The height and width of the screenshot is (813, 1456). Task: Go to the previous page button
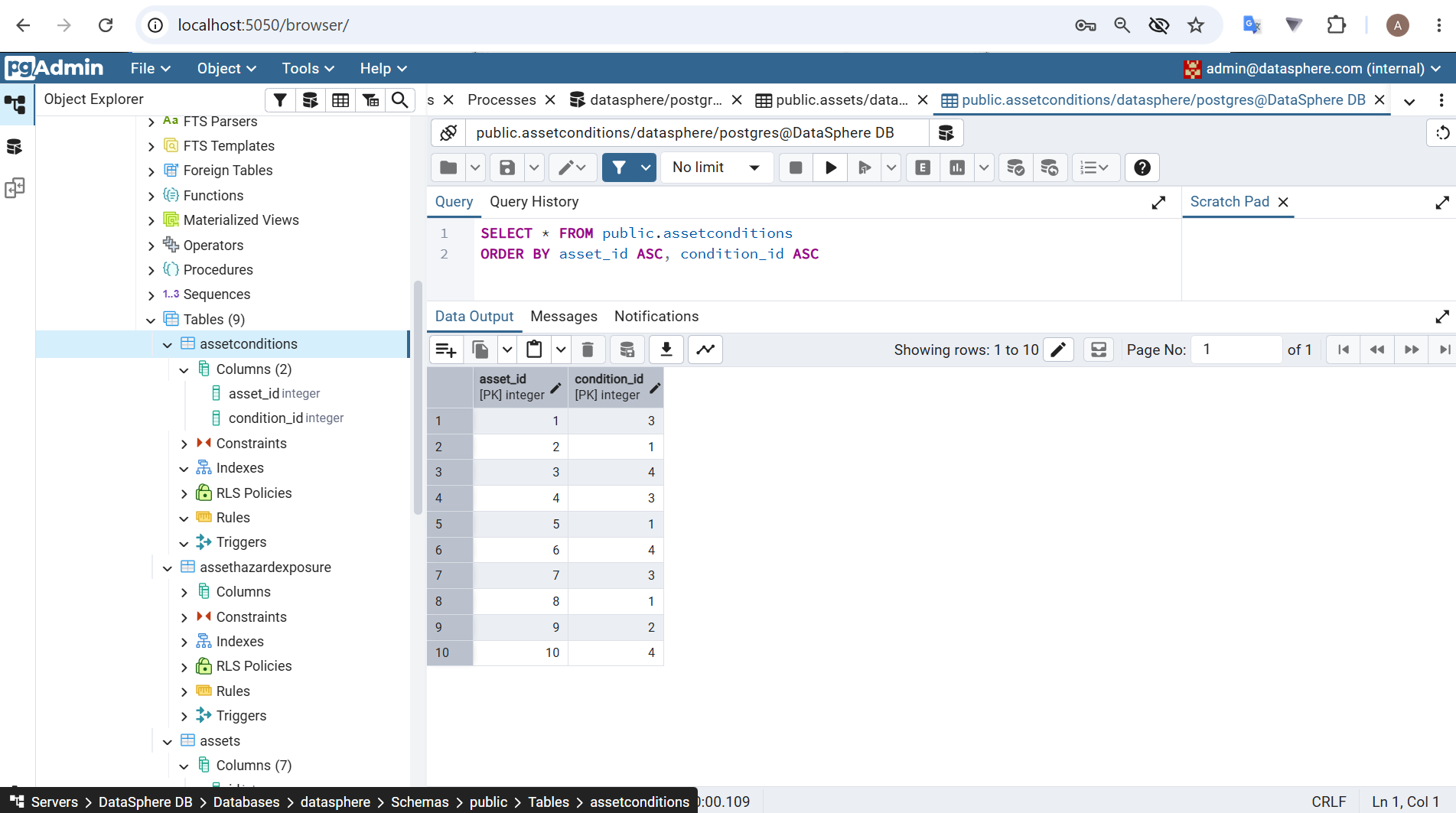[1377, 350]
